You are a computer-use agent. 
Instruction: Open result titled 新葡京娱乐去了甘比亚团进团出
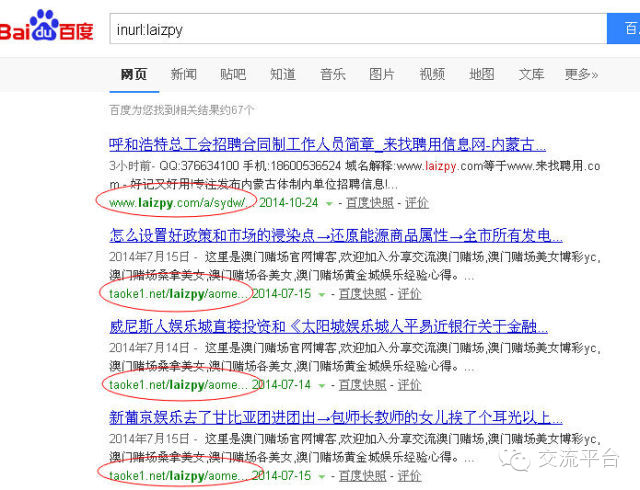tap(336, 418)
